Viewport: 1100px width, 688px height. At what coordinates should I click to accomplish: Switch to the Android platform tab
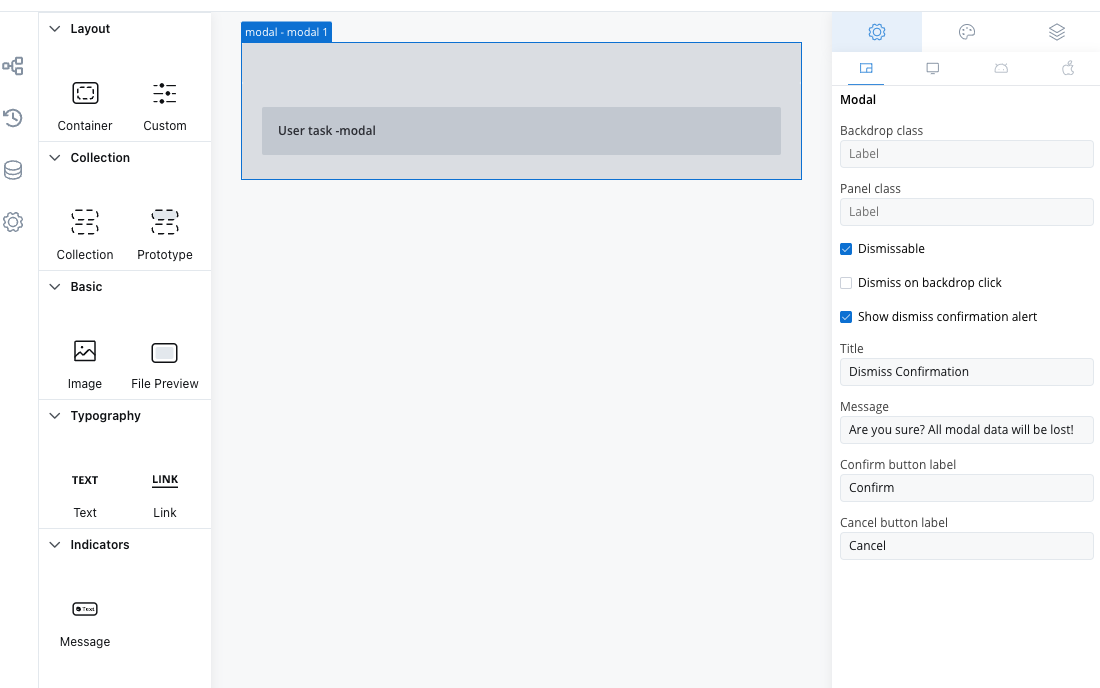coord(1001,68)
